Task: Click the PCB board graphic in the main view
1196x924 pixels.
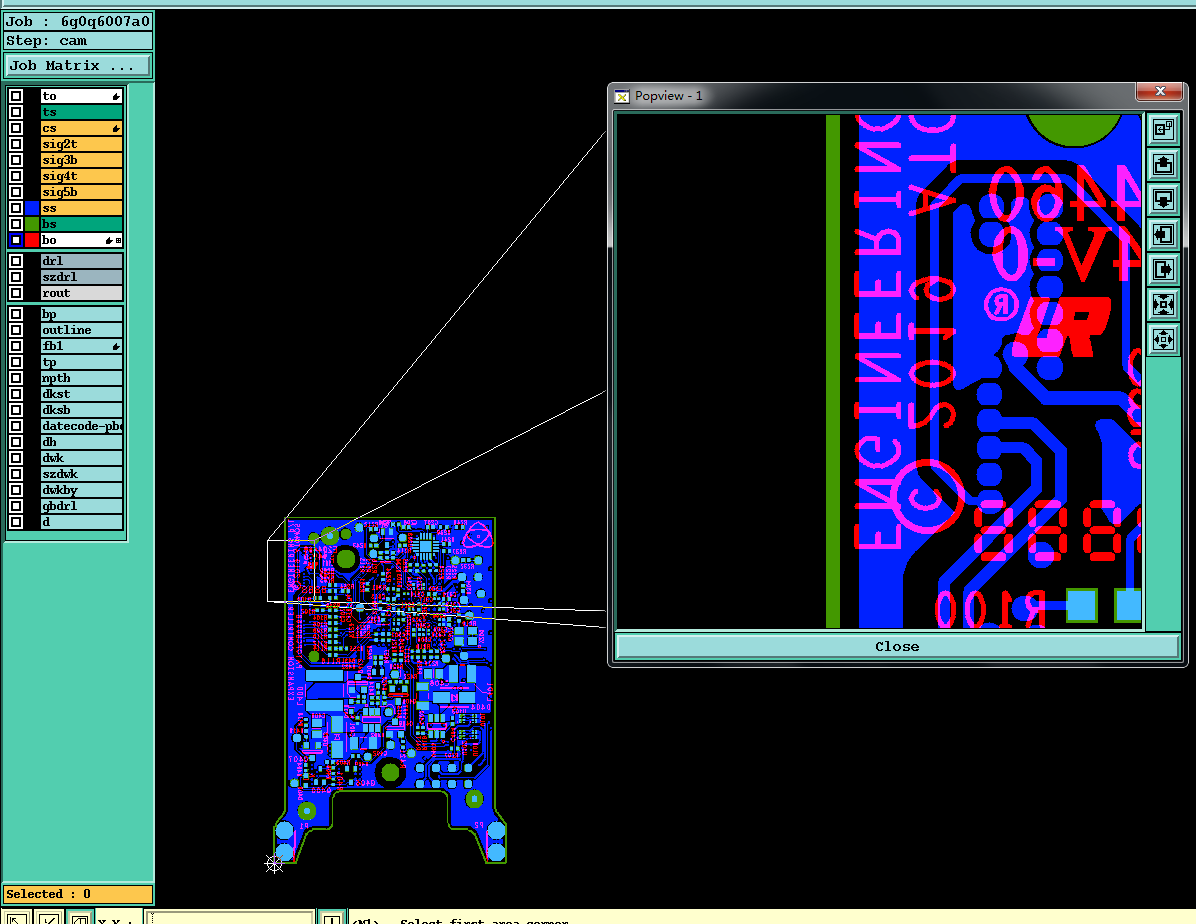Action: [390, 691]
